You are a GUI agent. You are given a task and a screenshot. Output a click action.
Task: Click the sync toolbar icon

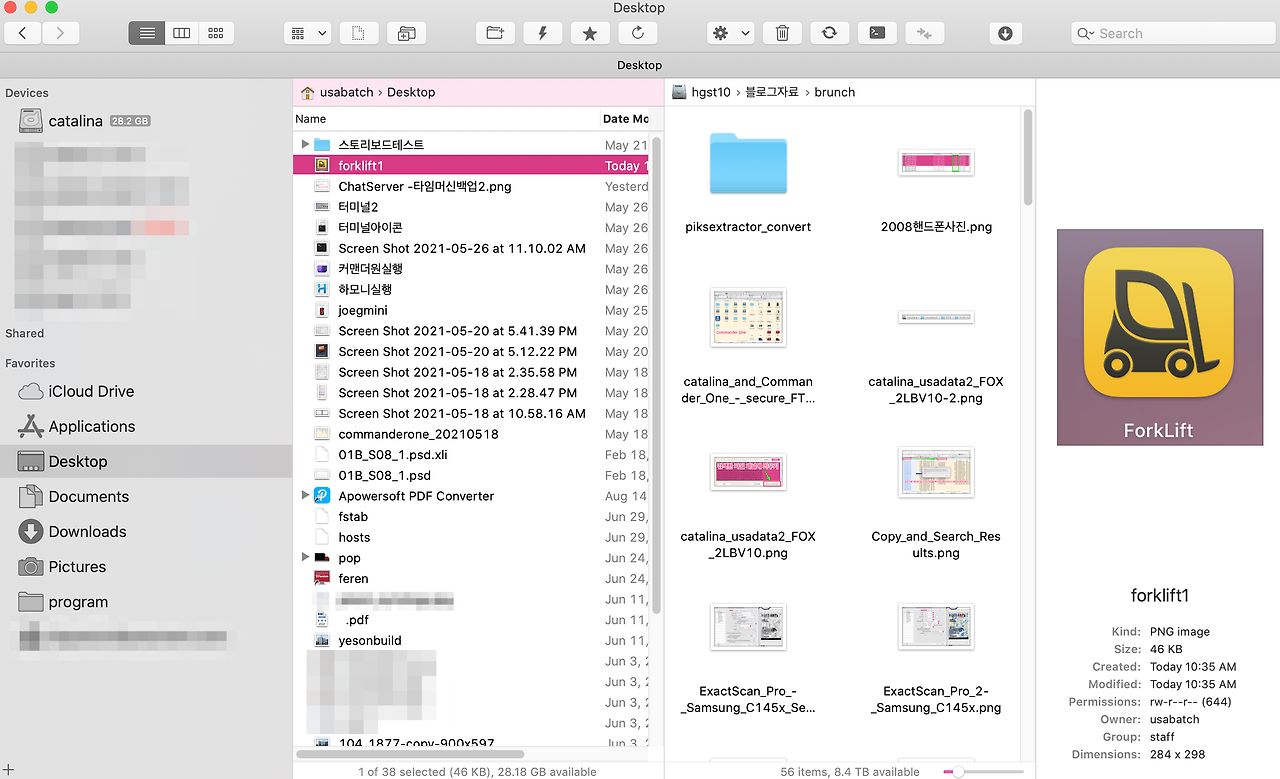[x=829, y=33]
